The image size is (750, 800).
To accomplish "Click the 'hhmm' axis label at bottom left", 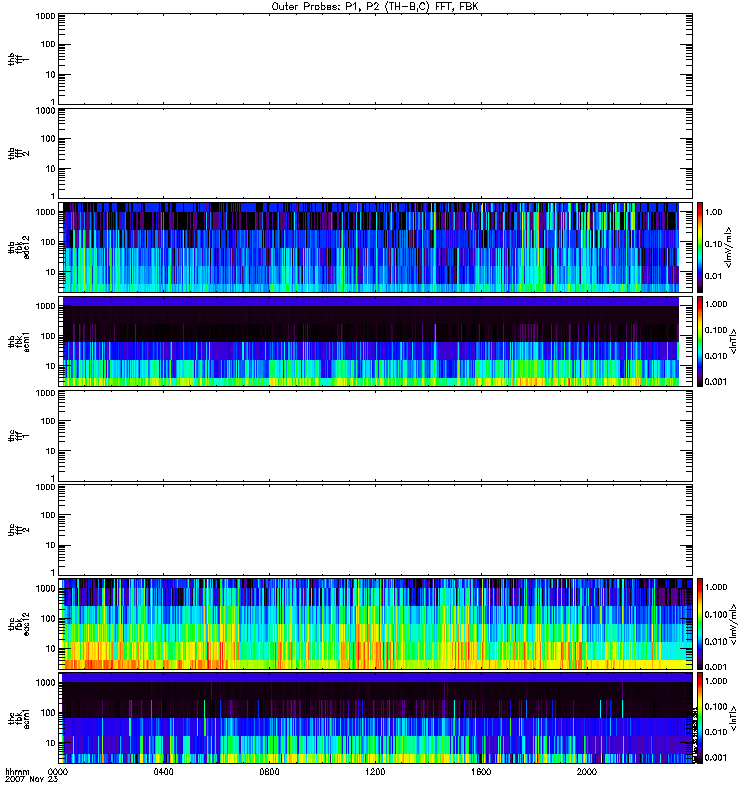I will tap(16, 772).
